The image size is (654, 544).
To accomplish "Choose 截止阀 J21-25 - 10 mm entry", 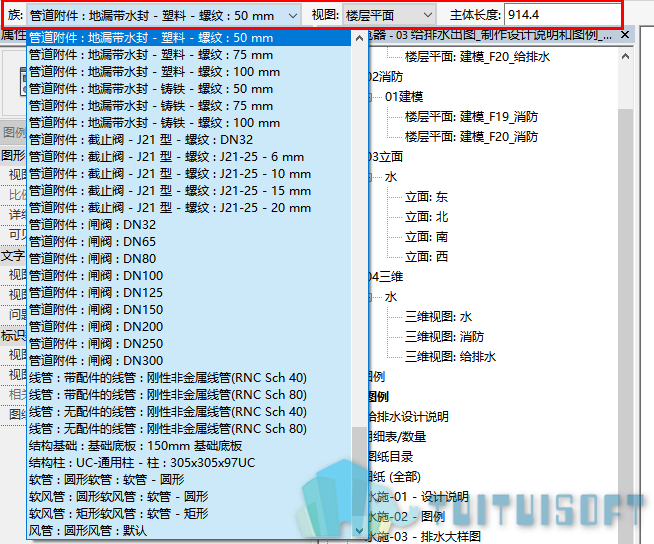I will coord(189,174).
